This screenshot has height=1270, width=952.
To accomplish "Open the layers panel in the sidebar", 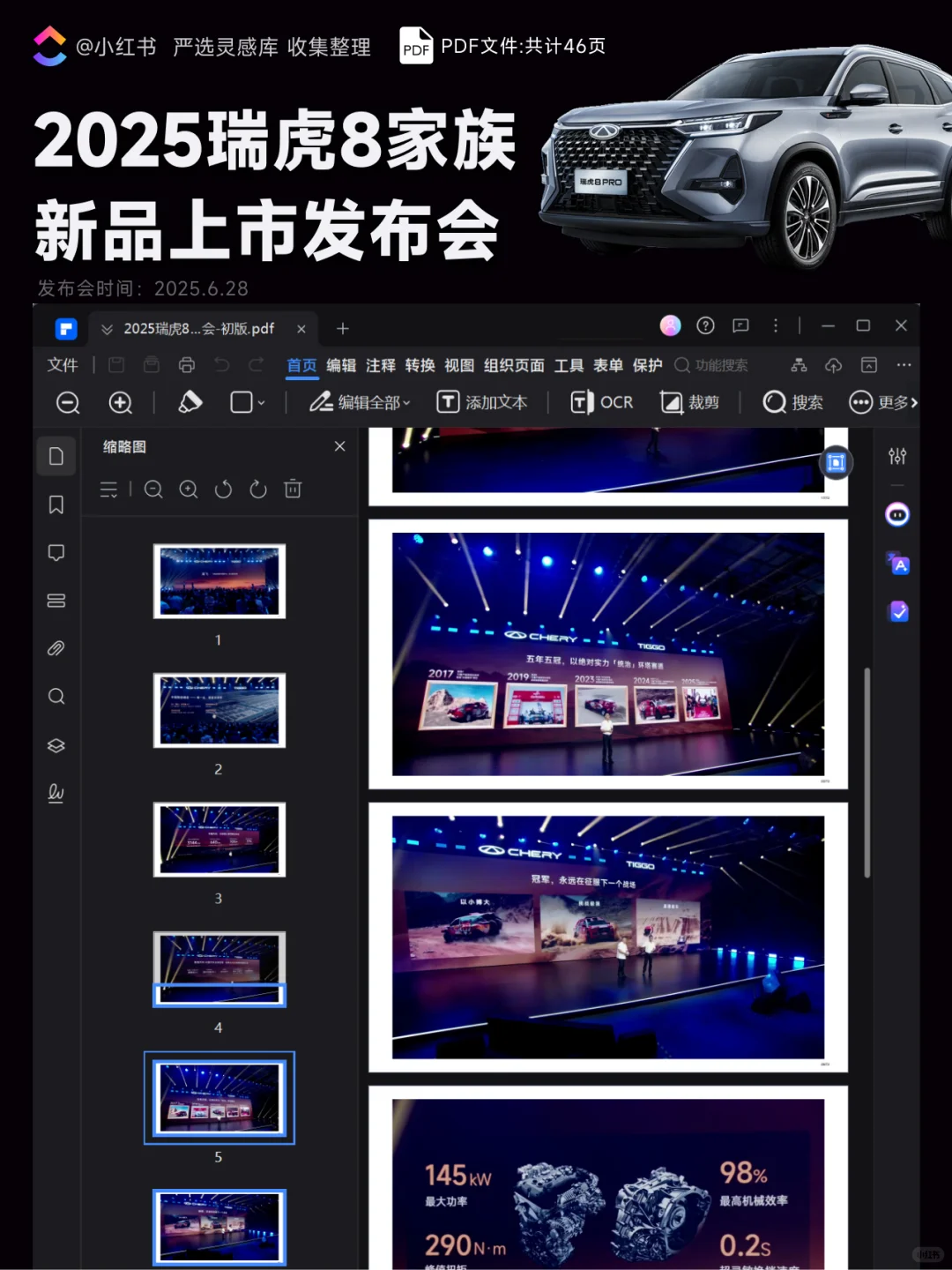I will (x=56, y=745).
